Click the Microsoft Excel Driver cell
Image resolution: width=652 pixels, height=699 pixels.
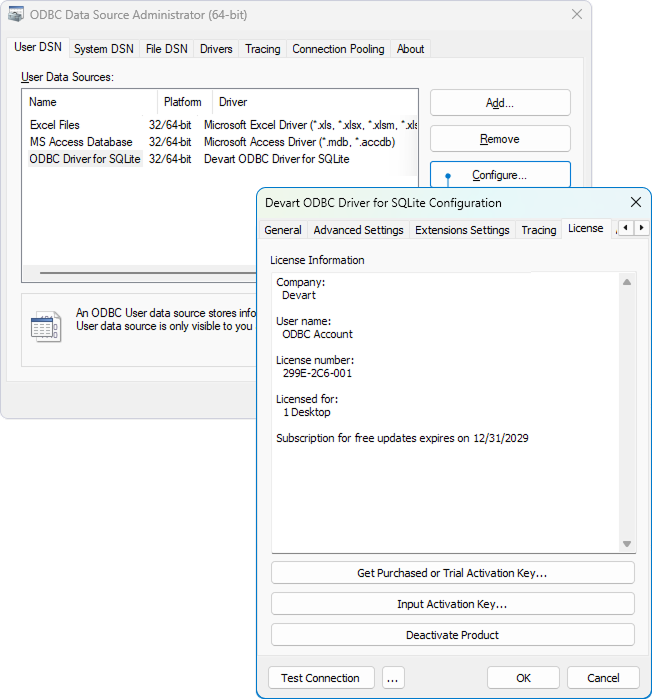(311, 125)
